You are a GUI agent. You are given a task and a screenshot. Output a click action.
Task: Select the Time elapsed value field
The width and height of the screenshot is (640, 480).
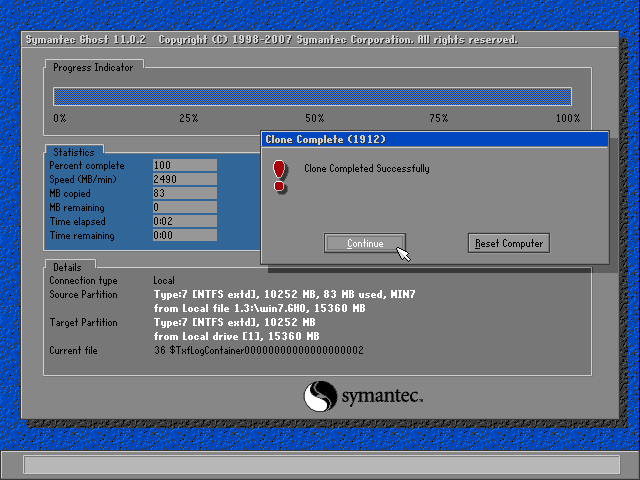pyautogui.click(x=184, y=221)
